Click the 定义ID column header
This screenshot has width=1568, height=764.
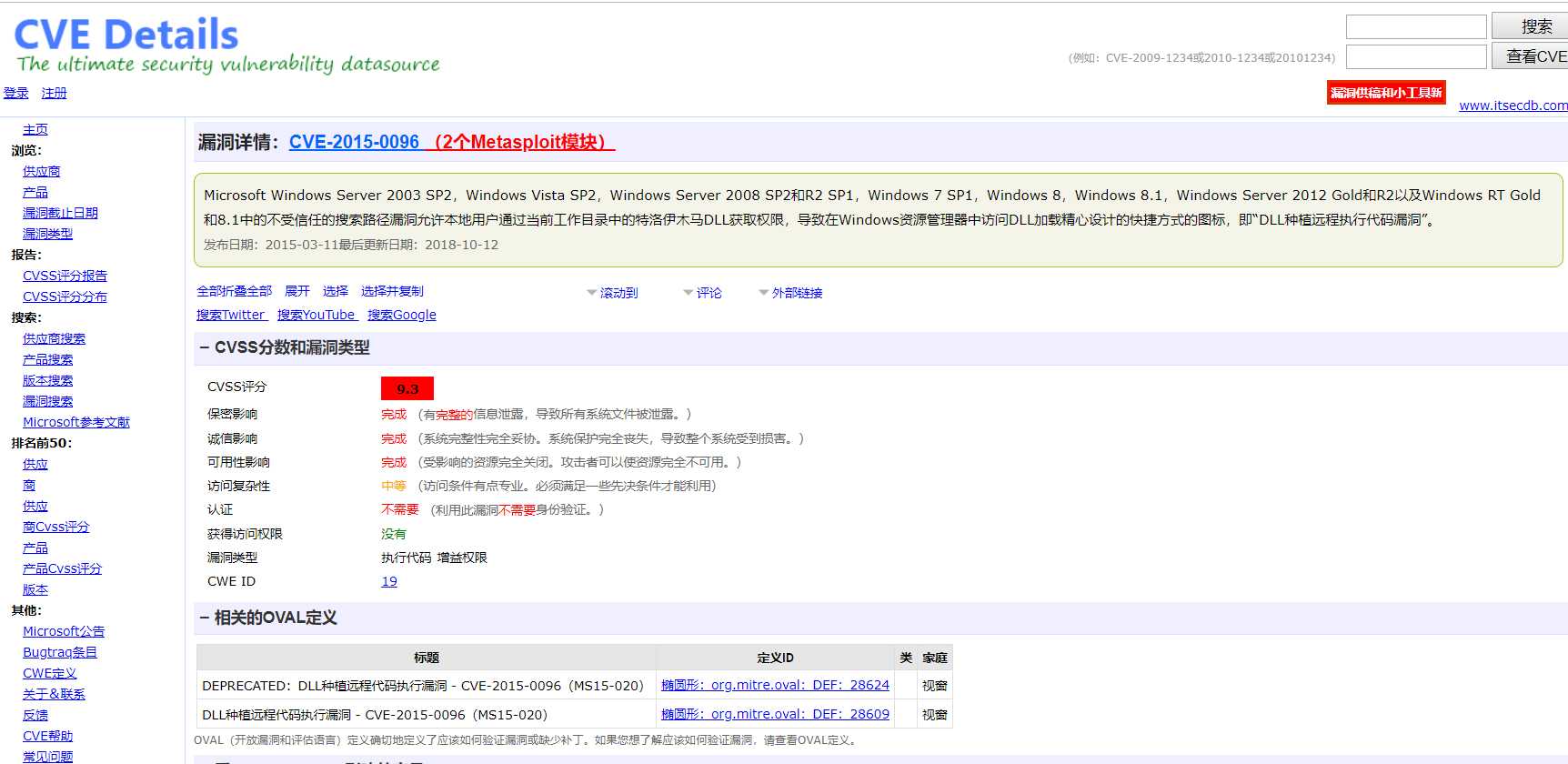(775, 658)
